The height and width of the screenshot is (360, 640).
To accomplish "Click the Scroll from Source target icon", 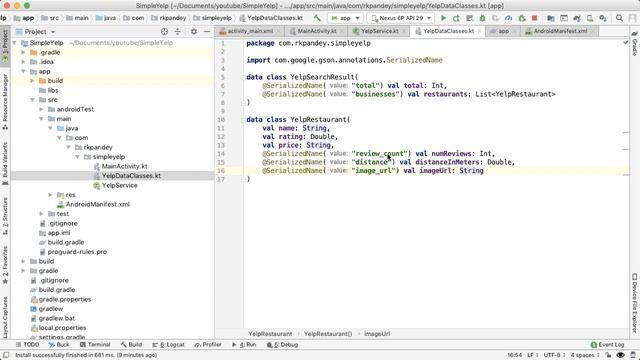I will tap(164, 31).
